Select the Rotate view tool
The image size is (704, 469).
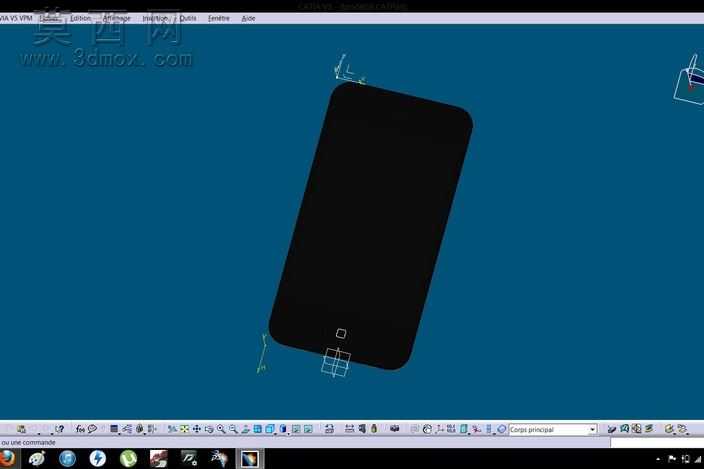pos(209,429)
